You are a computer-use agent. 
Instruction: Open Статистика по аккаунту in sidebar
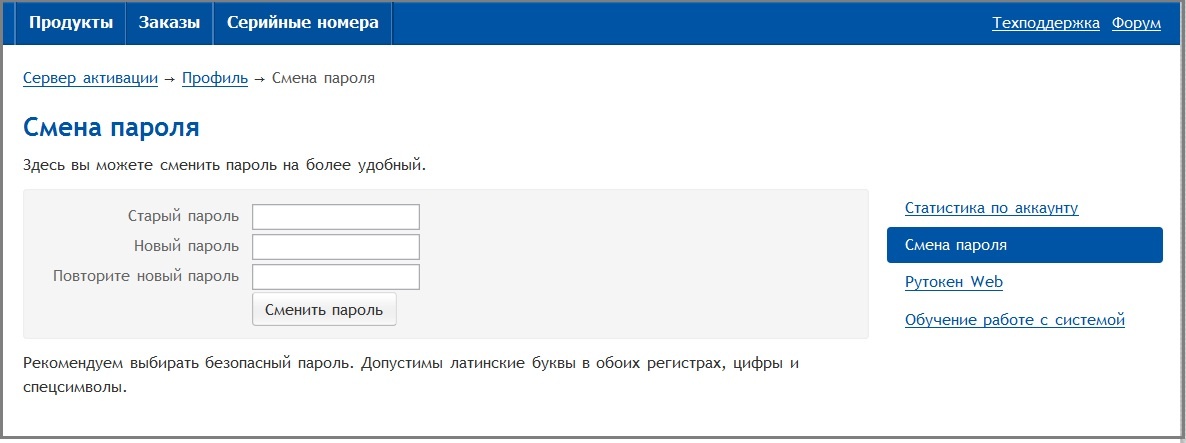pos(991,208)
